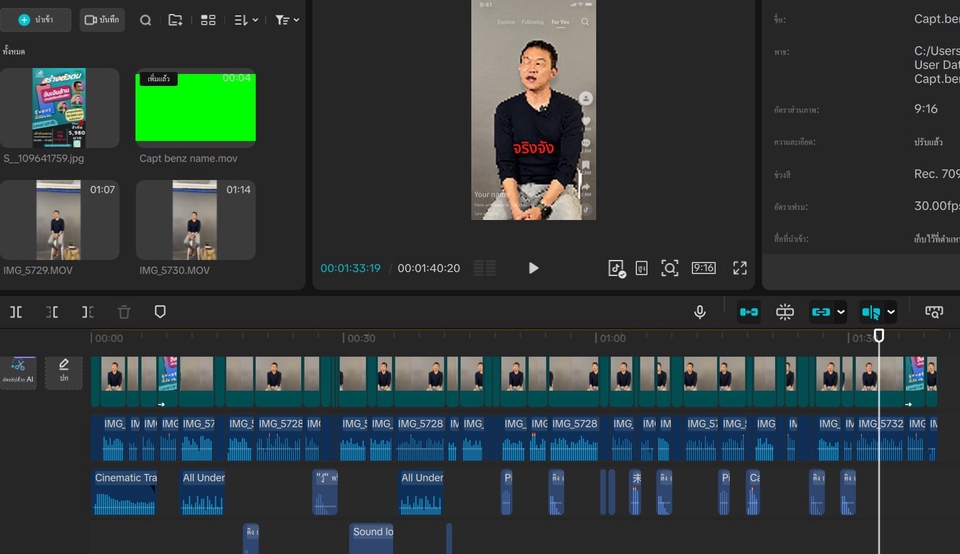Add a marker with shield icon
This screenshot has height=554, width=960.
160,312
